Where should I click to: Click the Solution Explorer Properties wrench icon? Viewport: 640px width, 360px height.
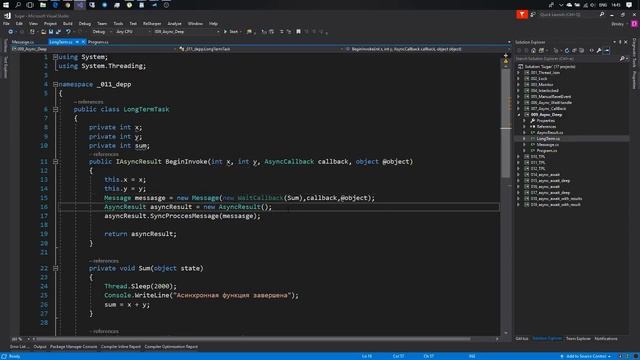click(x=599, y=51)
